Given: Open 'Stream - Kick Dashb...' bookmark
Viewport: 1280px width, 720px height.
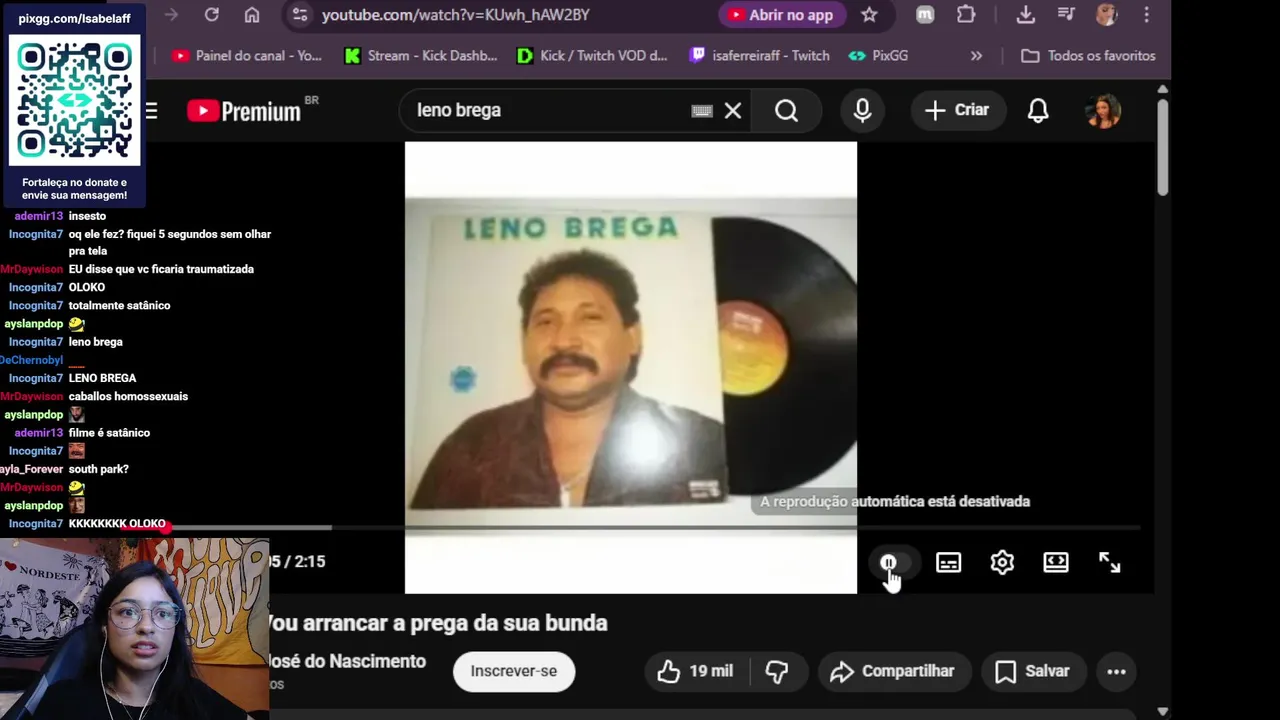Looking at the screenshot, I should click(x=420, y=56).
